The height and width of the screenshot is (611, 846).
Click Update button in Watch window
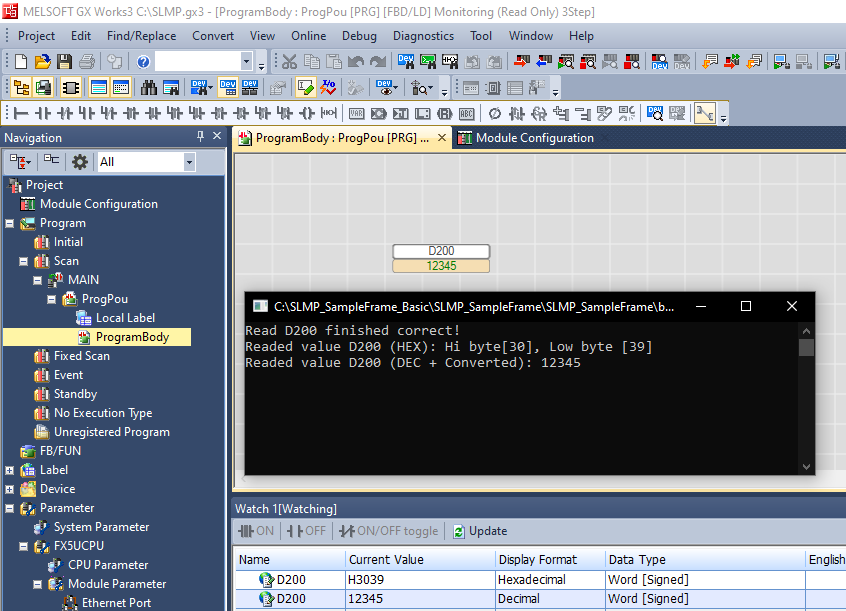click(480, 531)
